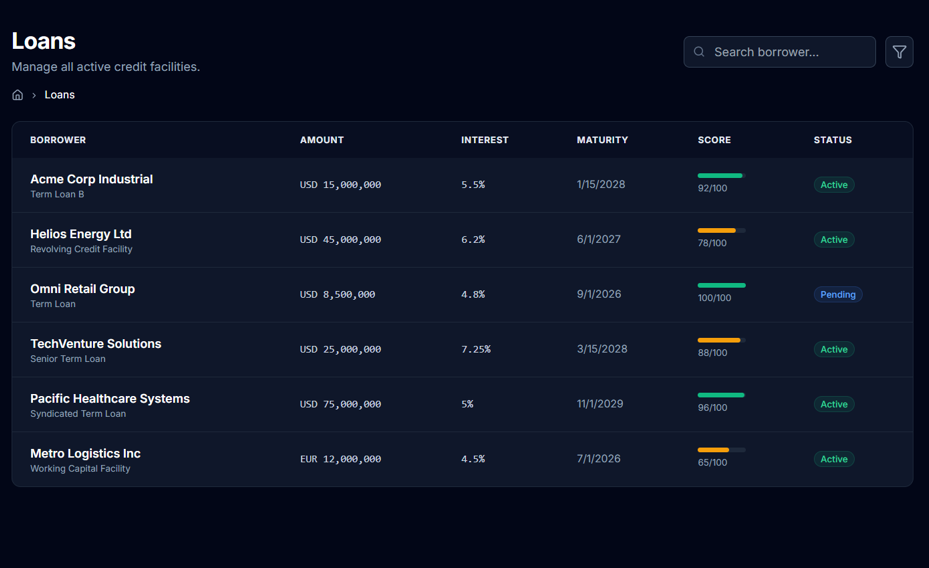Open the TechVenture Solutions borrower

point(95,344)
